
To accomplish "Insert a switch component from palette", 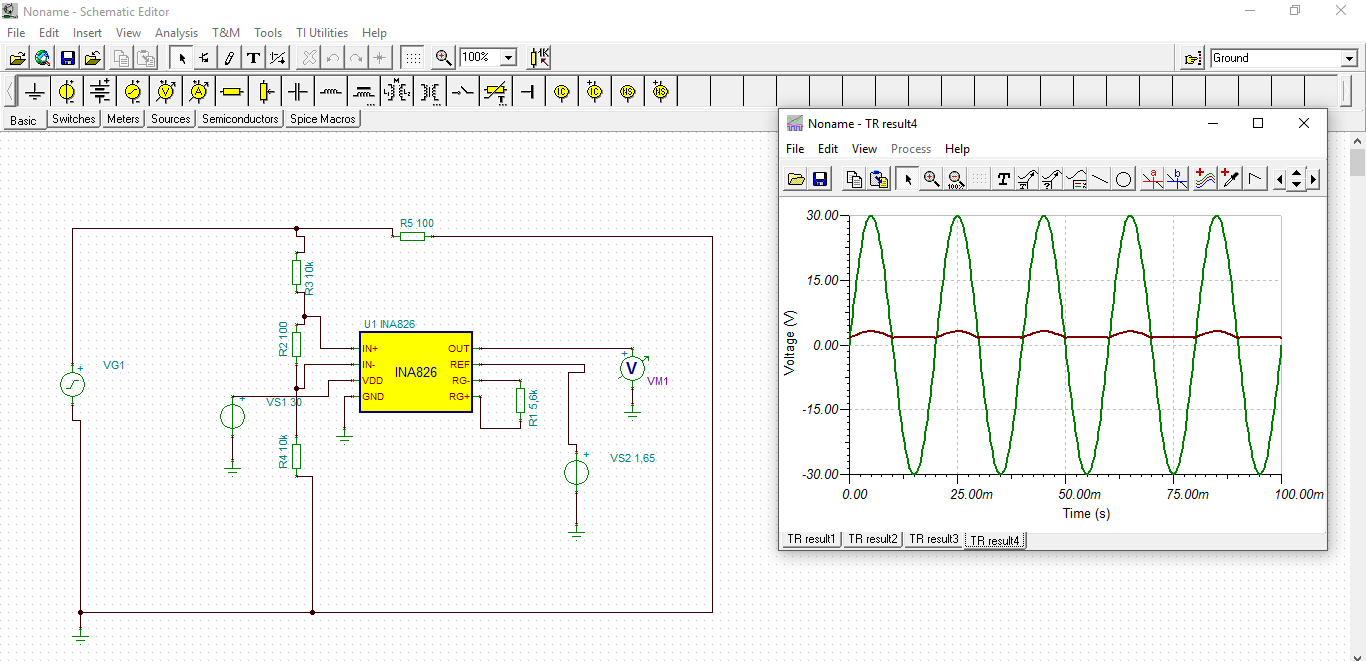I will coord(463,92).
